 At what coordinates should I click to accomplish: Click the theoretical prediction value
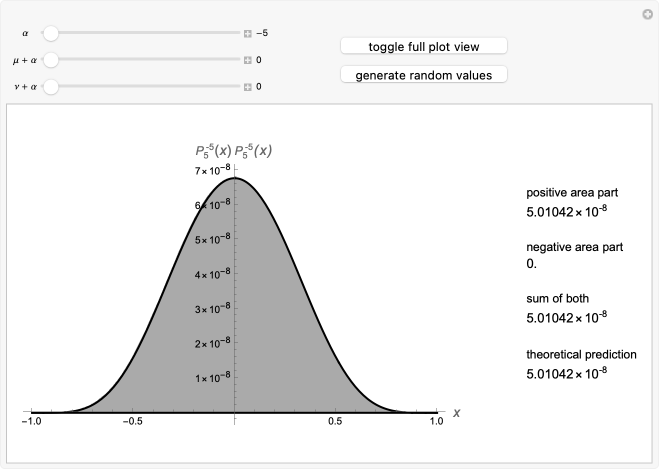(x=566, y=373)
